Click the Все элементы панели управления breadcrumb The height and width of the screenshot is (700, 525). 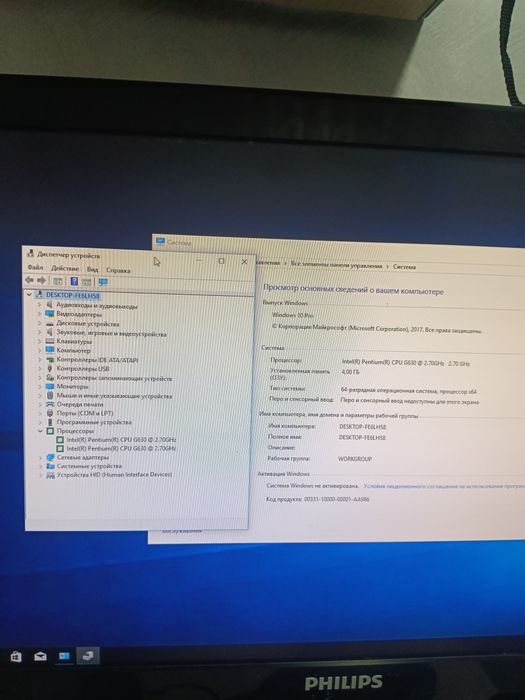pos(336,265)
